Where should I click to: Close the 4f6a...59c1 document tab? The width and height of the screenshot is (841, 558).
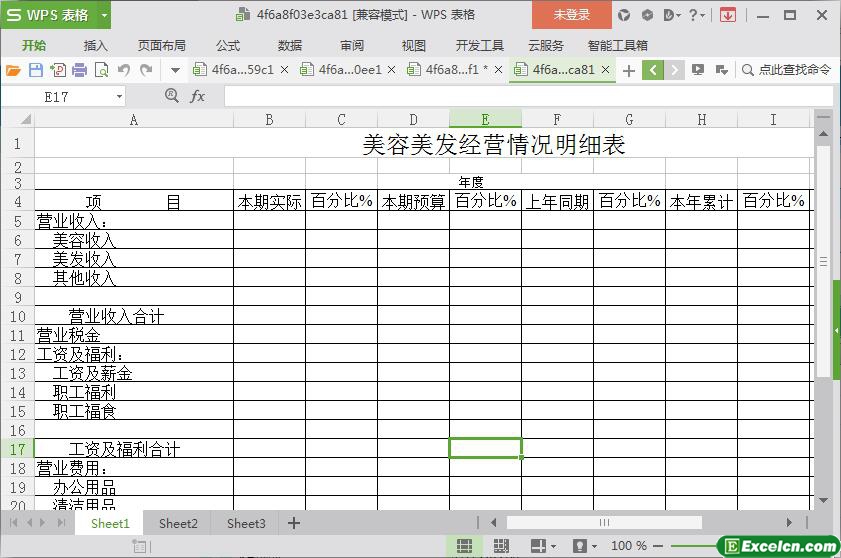point(285,70)
